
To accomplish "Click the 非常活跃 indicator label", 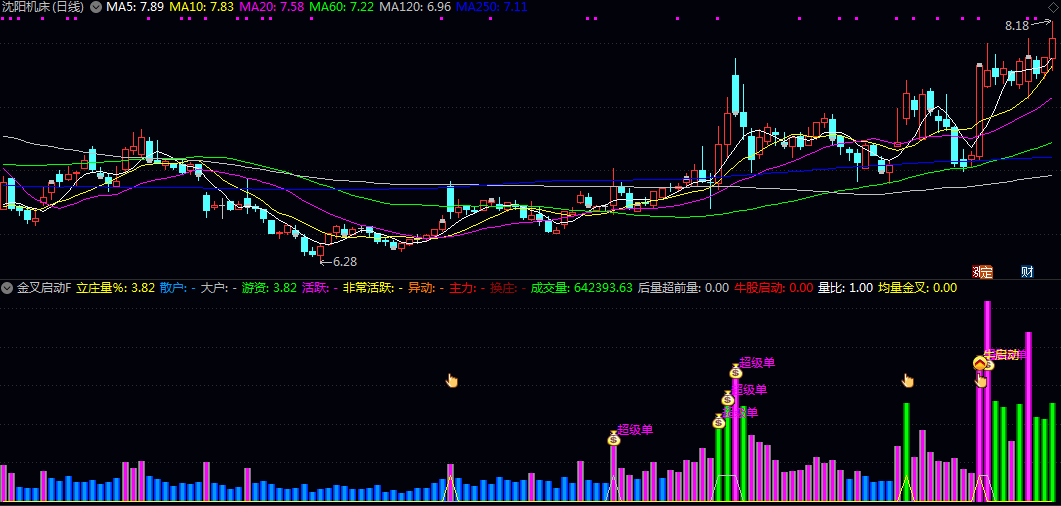I will point(373,288).
